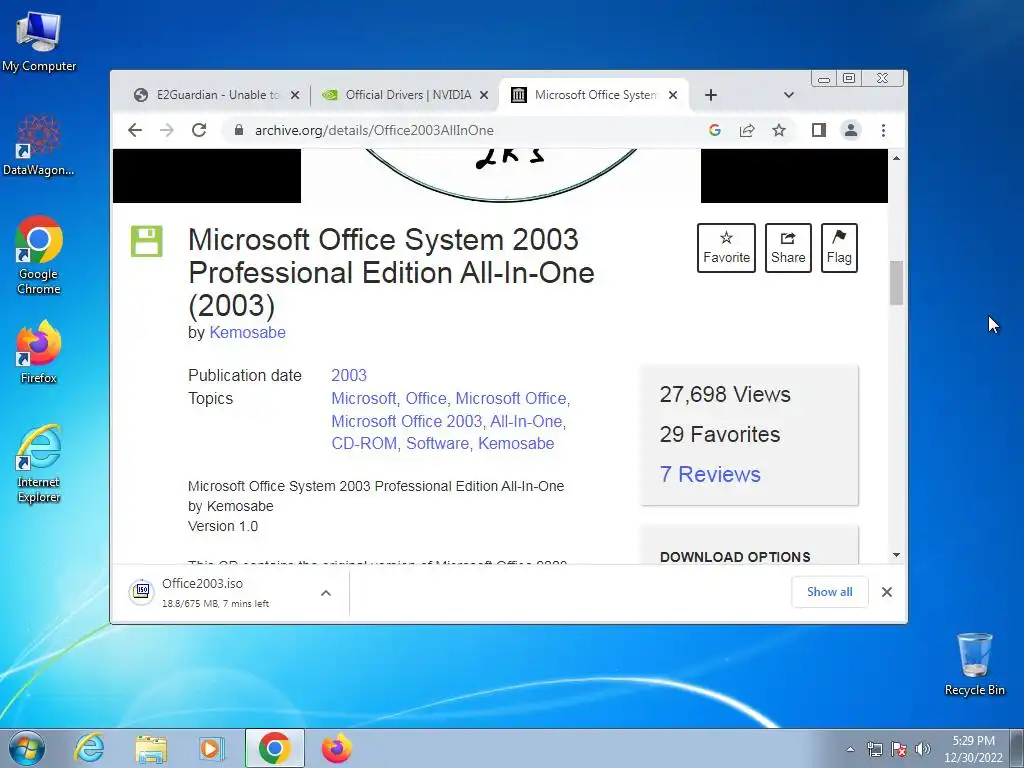Click the DOWNLOAD OPTIONS heading

[x=735, y=557]
